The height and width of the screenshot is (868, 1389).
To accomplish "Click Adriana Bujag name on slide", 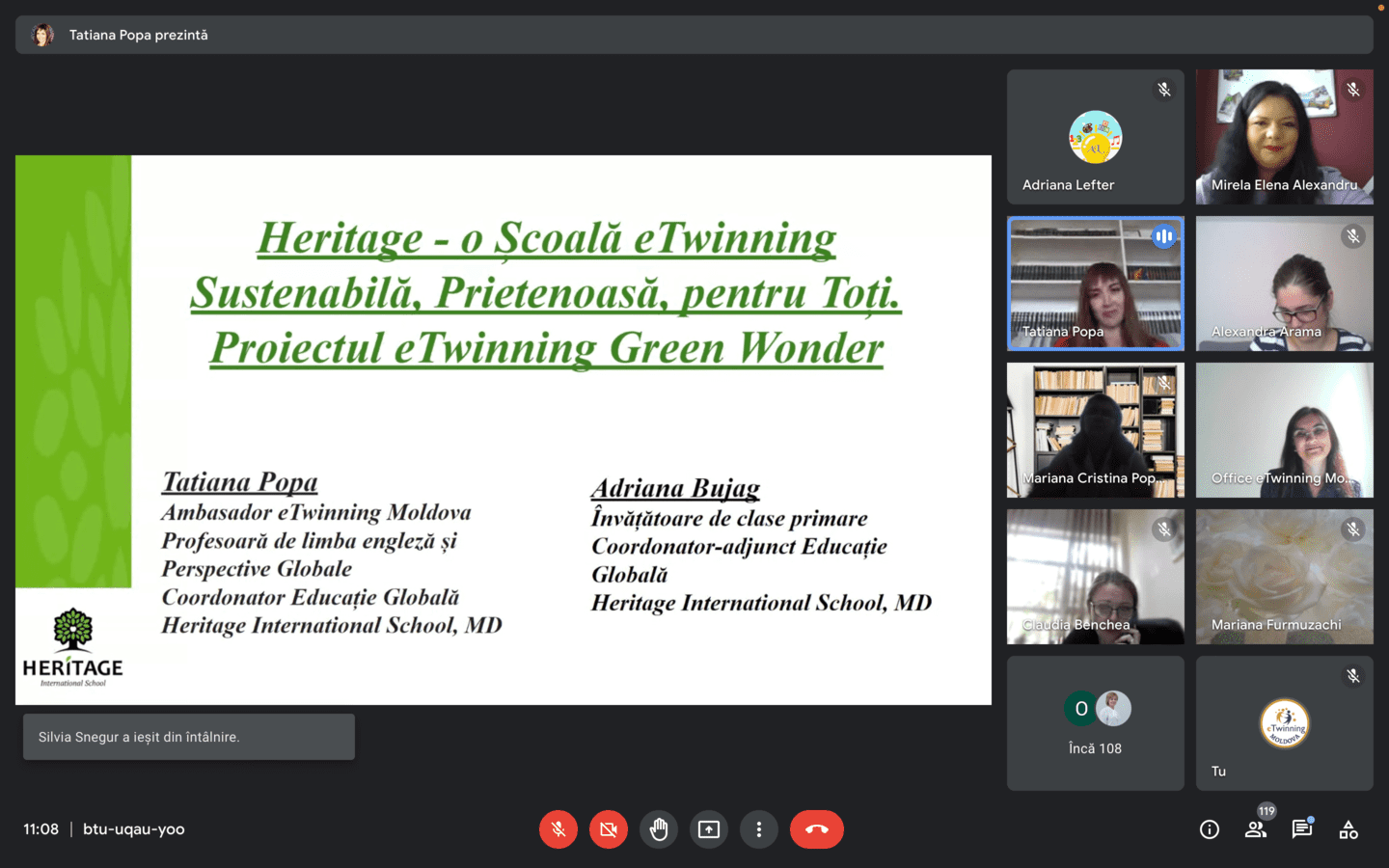I will (x=675, y=488).
